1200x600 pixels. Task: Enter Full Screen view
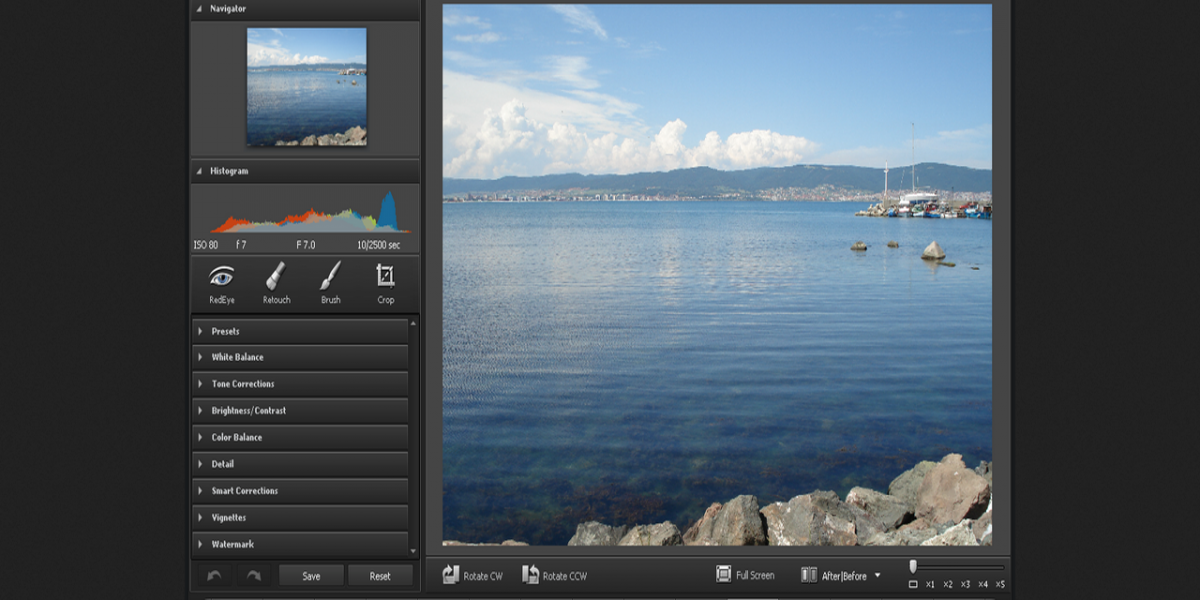click(745, 575)
